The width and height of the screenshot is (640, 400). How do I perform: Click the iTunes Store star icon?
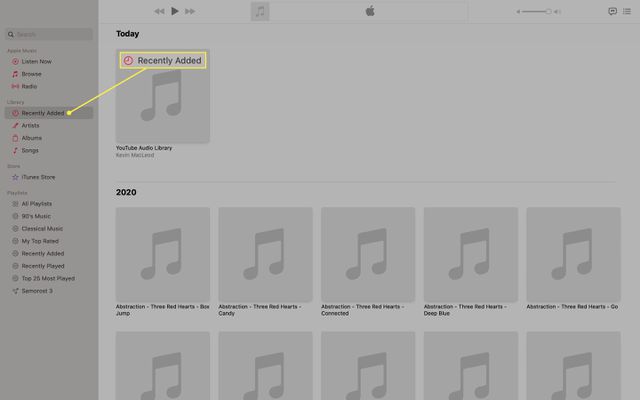tap(15, 177)
